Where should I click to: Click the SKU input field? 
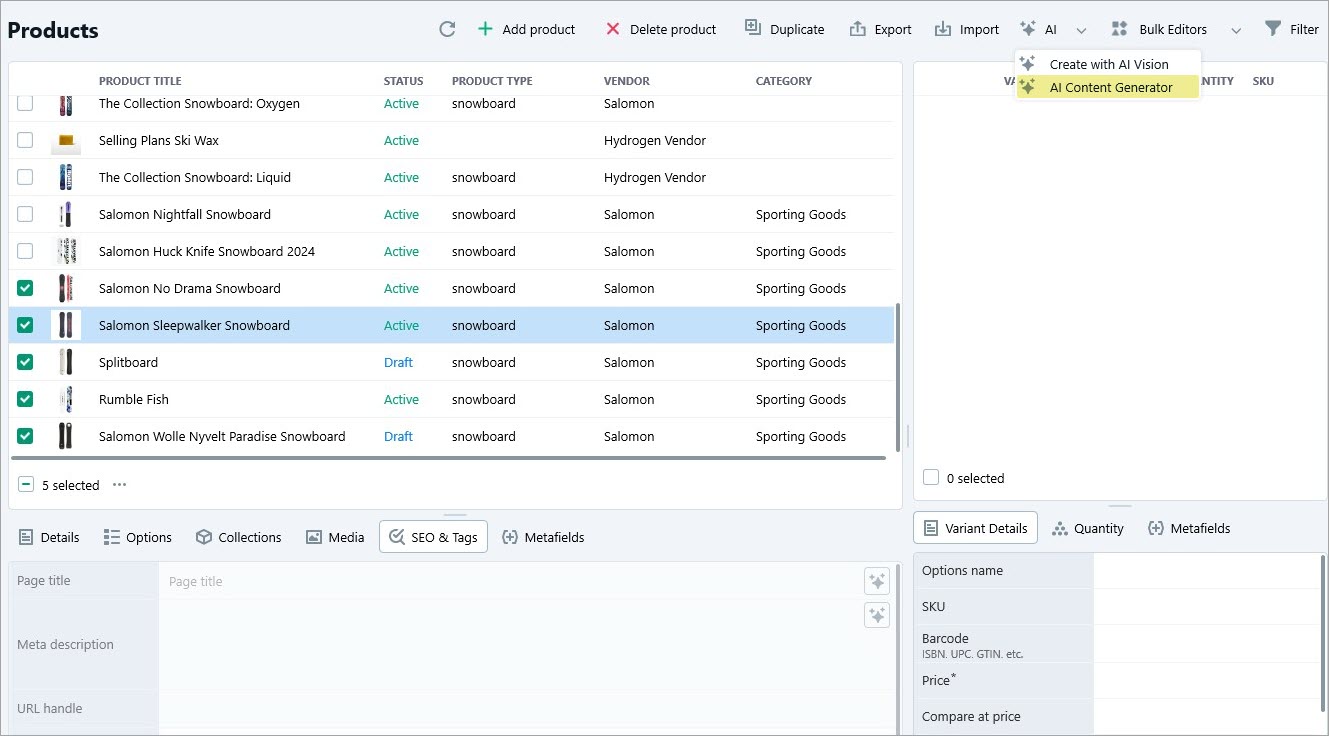click(x=1206, y=606)
